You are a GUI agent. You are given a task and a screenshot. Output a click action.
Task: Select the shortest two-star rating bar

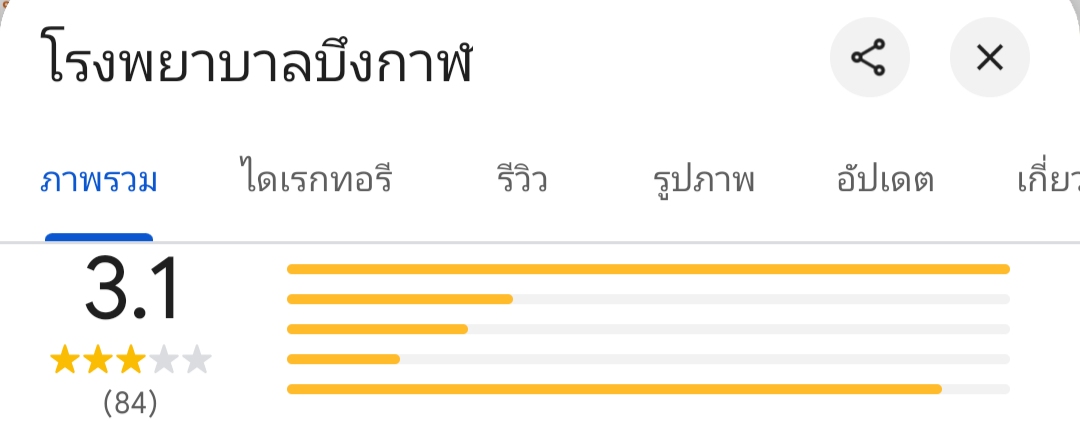pyautogui.click(x=648, y=359)
